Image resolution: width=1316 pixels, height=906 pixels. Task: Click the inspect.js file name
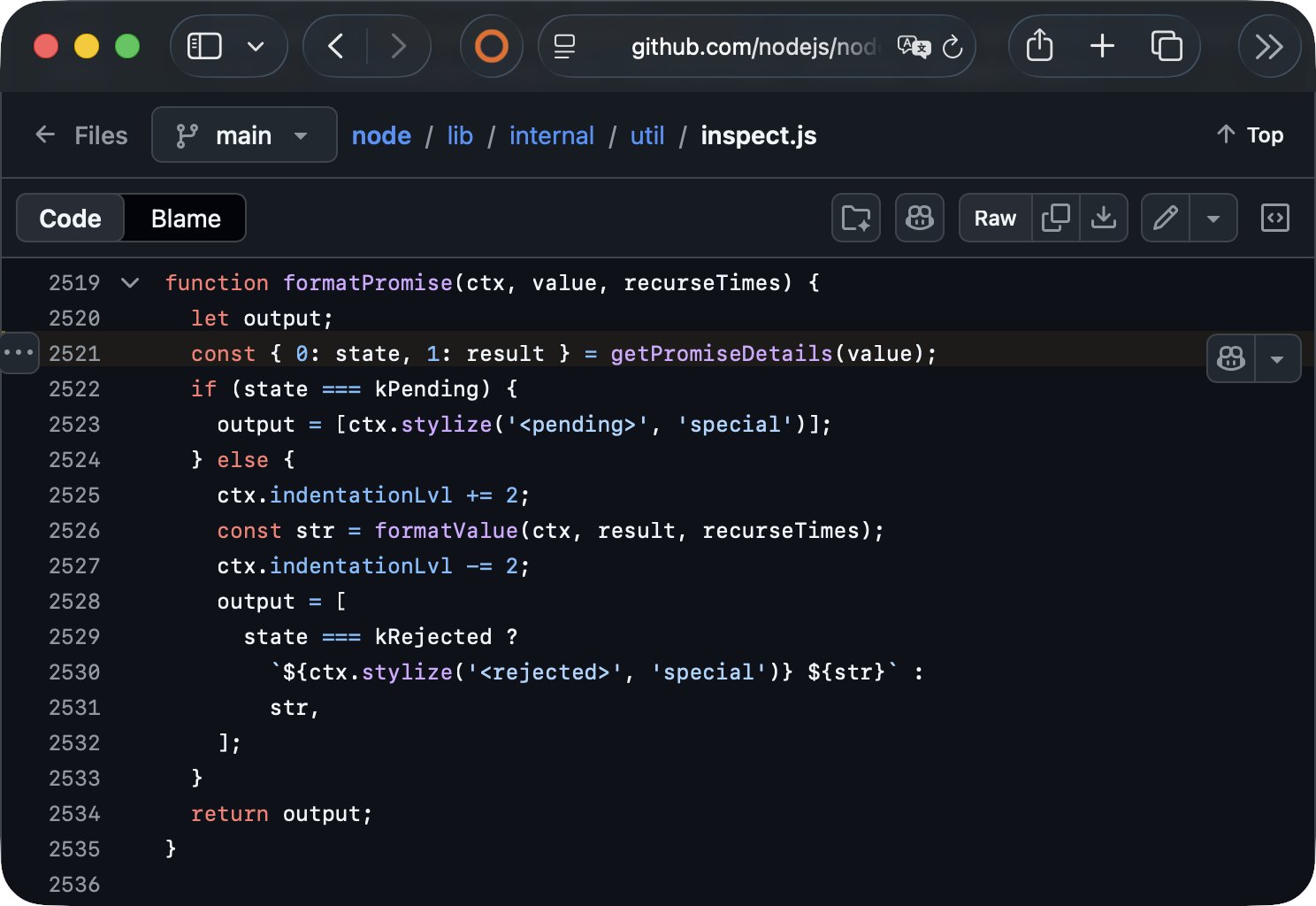coord(759,135)
